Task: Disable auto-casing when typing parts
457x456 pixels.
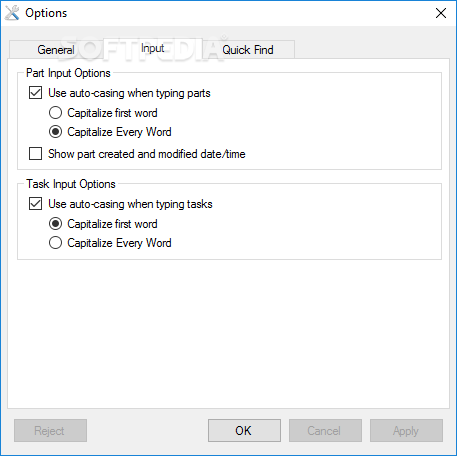Action: point(35,93)
